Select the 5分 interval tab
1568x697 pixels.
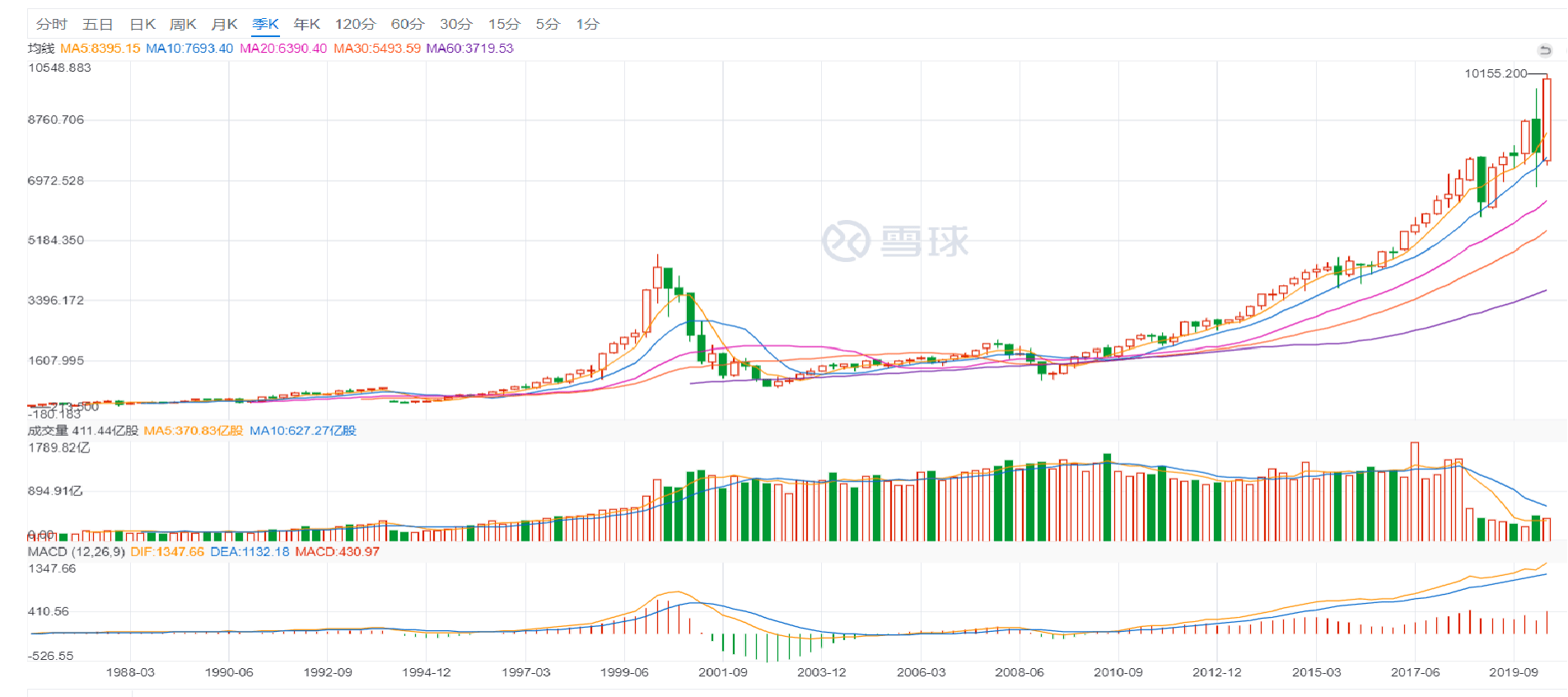(x=548, y=24)
